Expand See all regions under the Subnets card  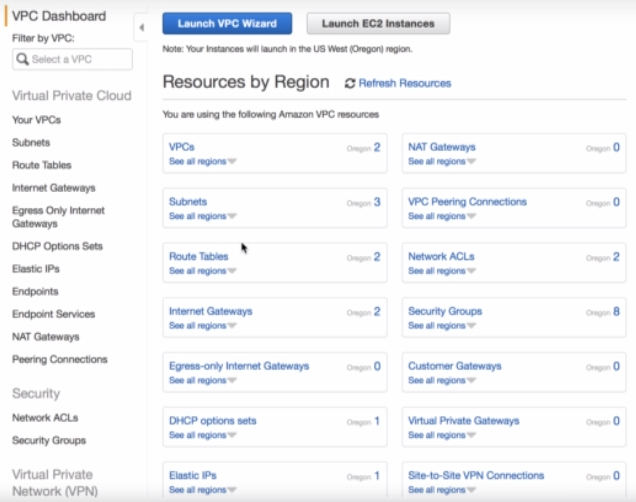click(202, 216)
